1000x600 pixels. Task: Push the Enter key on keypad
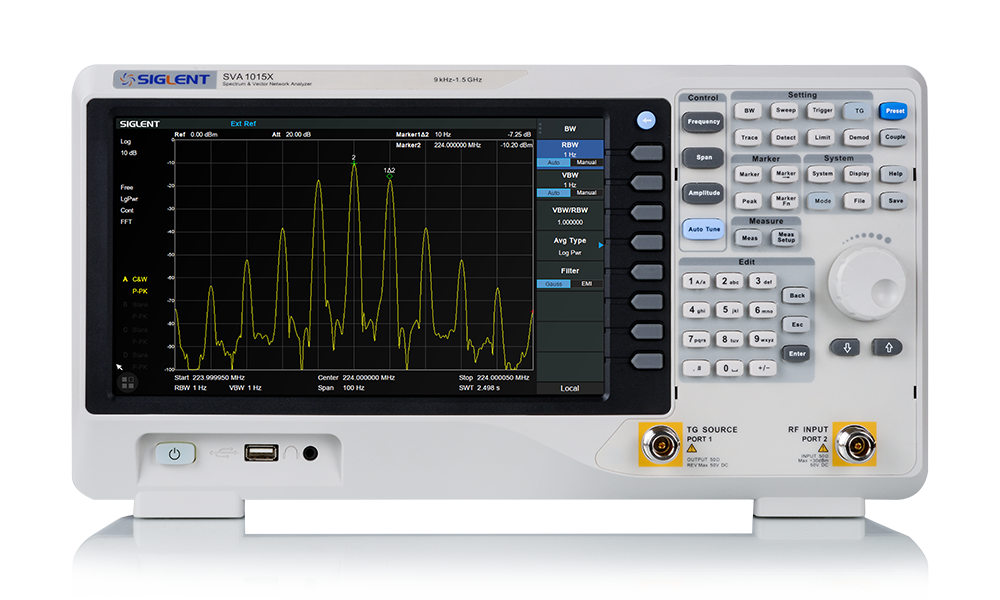(797, 354)
